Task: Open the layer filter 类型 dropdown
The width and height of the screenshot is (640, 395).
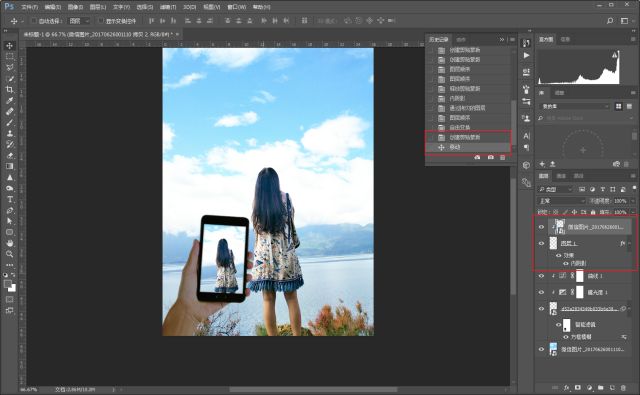Action: click(556, 189)
